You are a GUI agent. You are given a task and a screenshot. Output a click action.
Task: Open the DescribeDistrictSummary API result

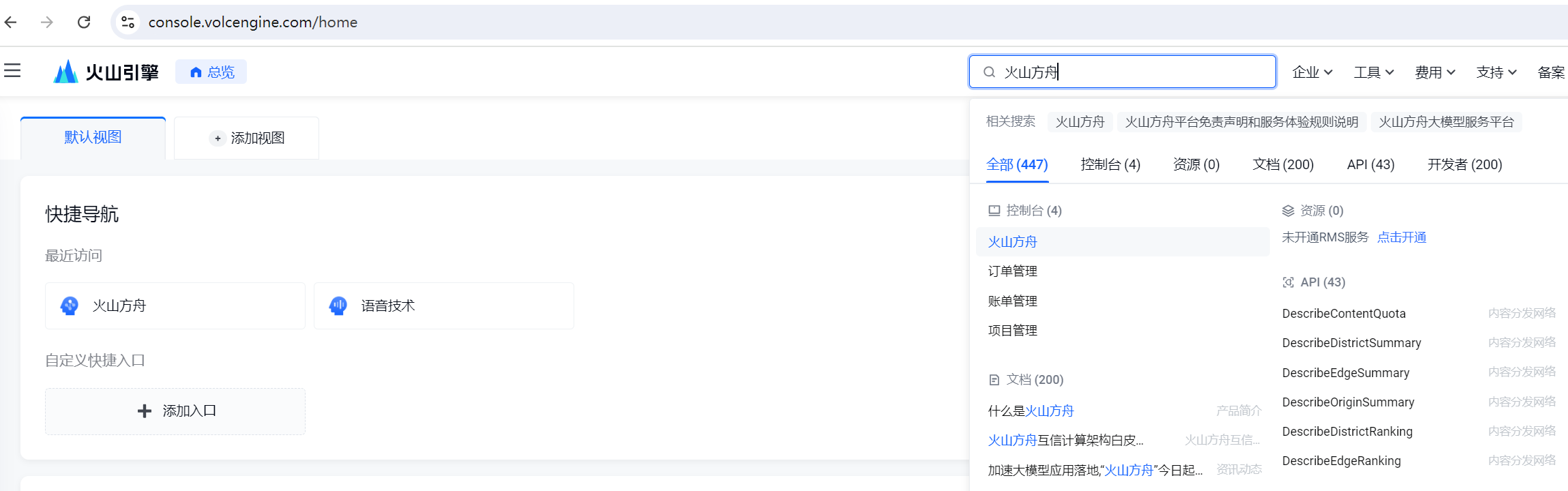[x=1351, y=343]
